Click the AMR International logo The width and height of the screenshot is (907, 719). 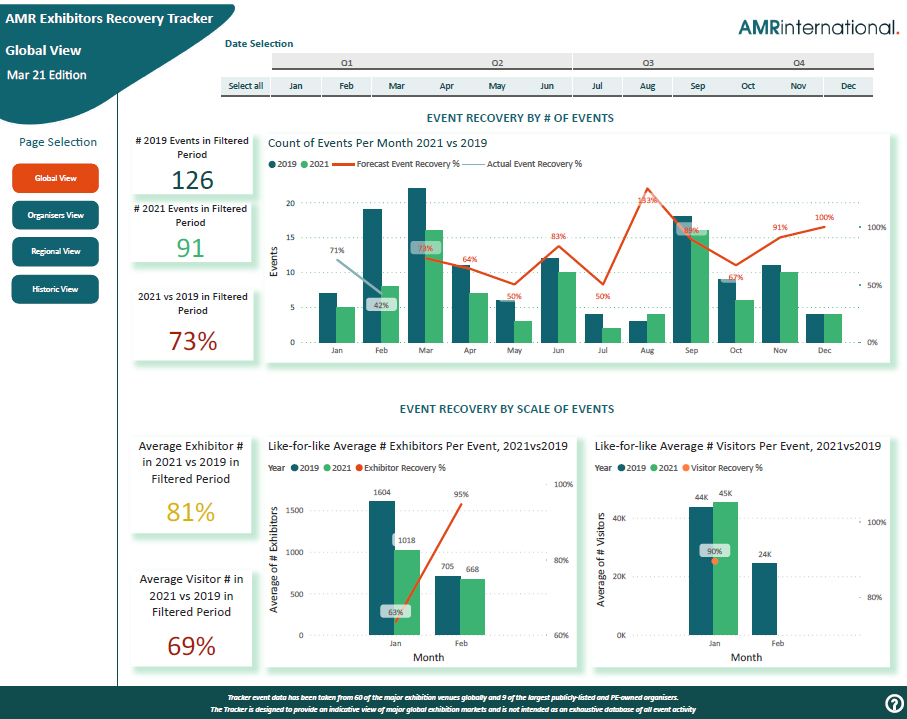tap(818, 27)
